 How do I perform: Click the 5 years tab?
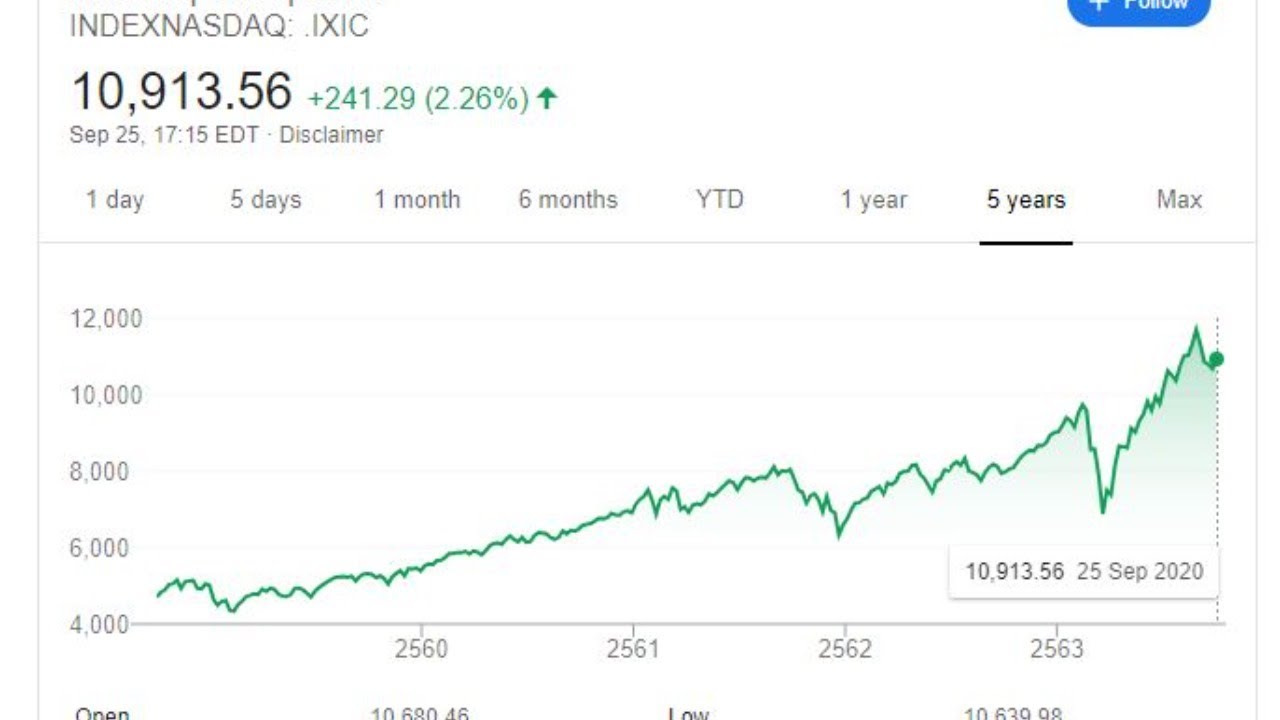[x=1026, y=200]
